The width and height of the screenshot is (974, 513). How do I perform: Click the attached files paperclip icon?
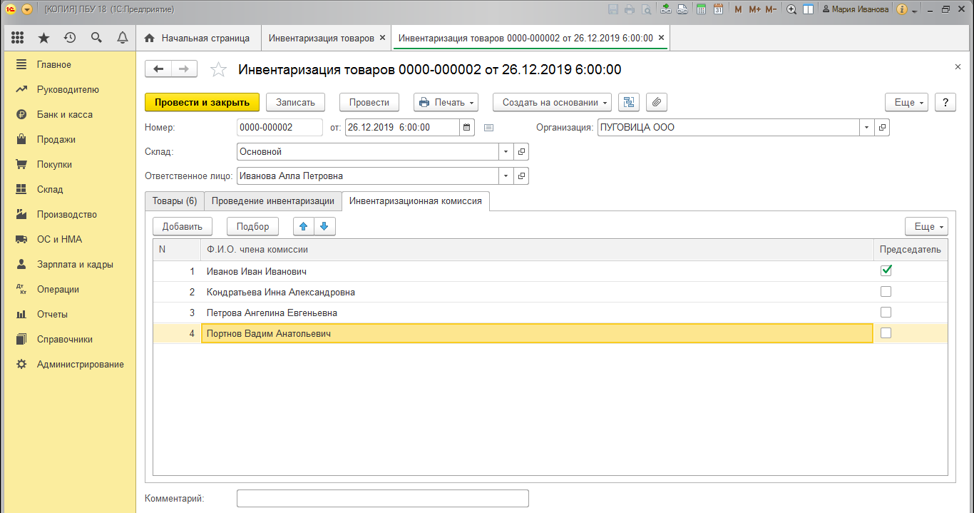coord(656,102)
